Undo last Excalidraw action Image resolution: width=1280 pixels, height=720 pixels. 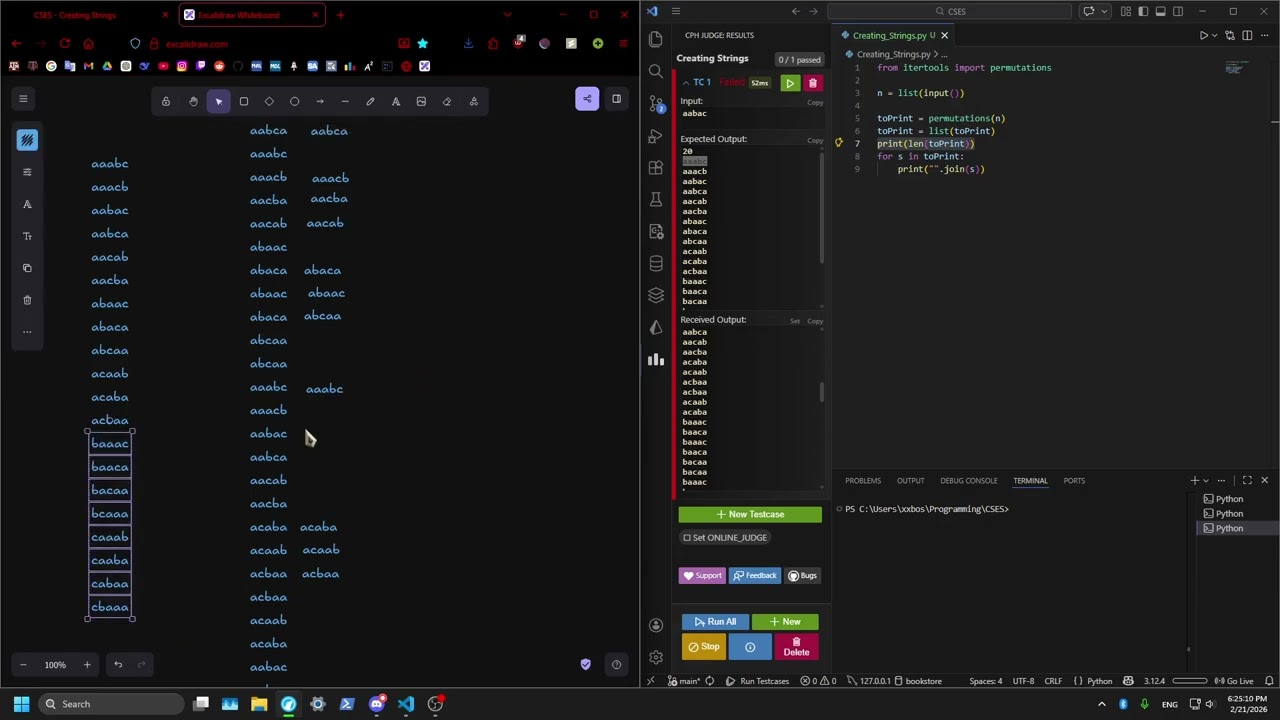118,665
